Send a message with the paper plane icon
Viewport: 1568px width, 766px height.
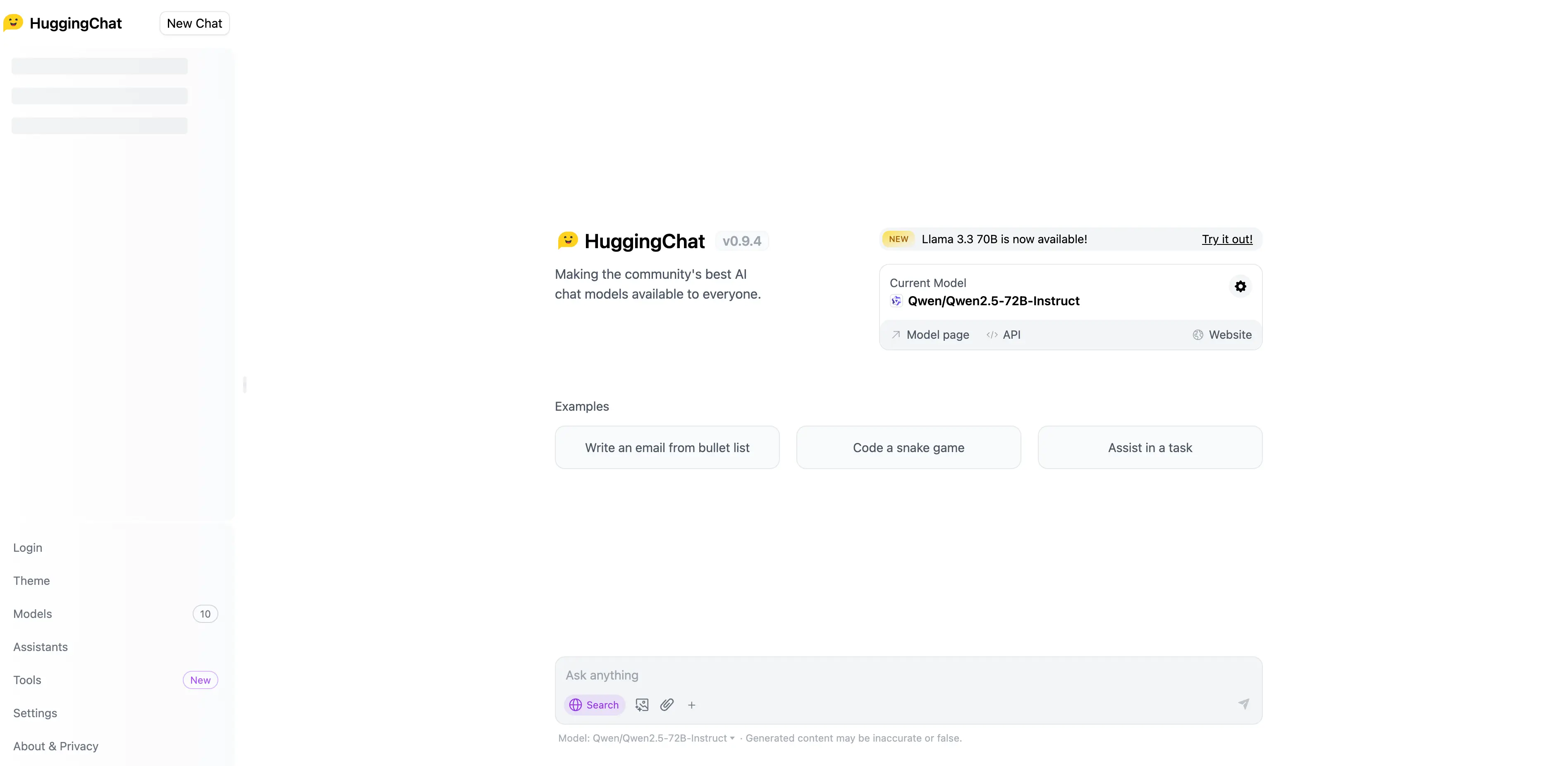tap(1243, 703)
